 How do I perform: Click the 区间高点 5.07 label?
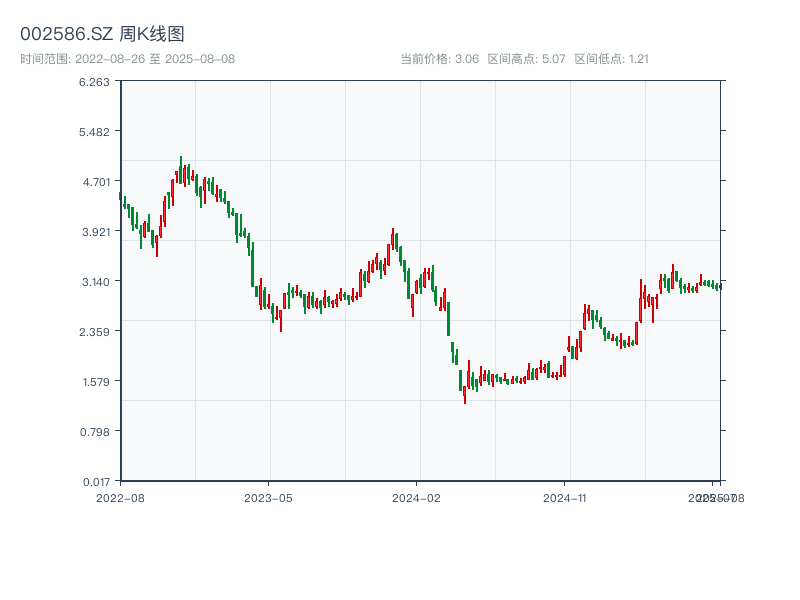pyautogui.click(x=526, y=59)
